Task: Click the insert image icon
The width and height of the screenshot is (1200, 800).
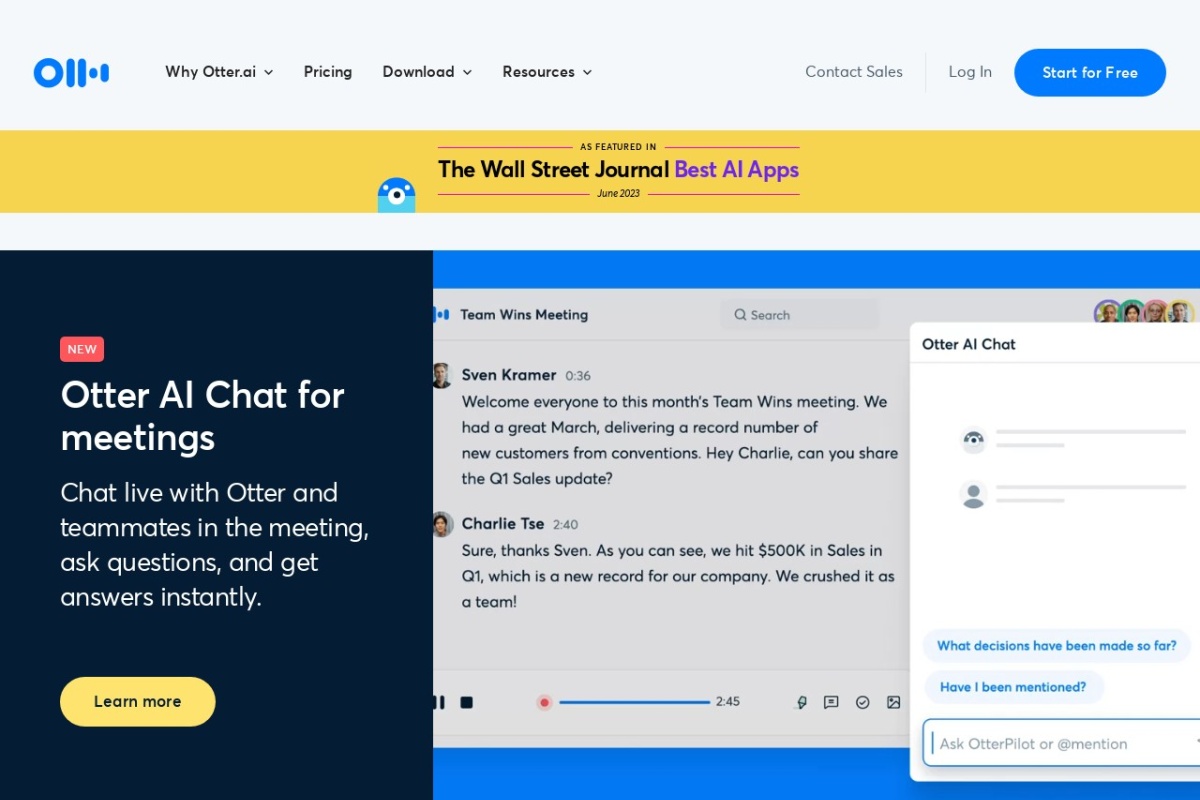Action: [x=893, y=702]
